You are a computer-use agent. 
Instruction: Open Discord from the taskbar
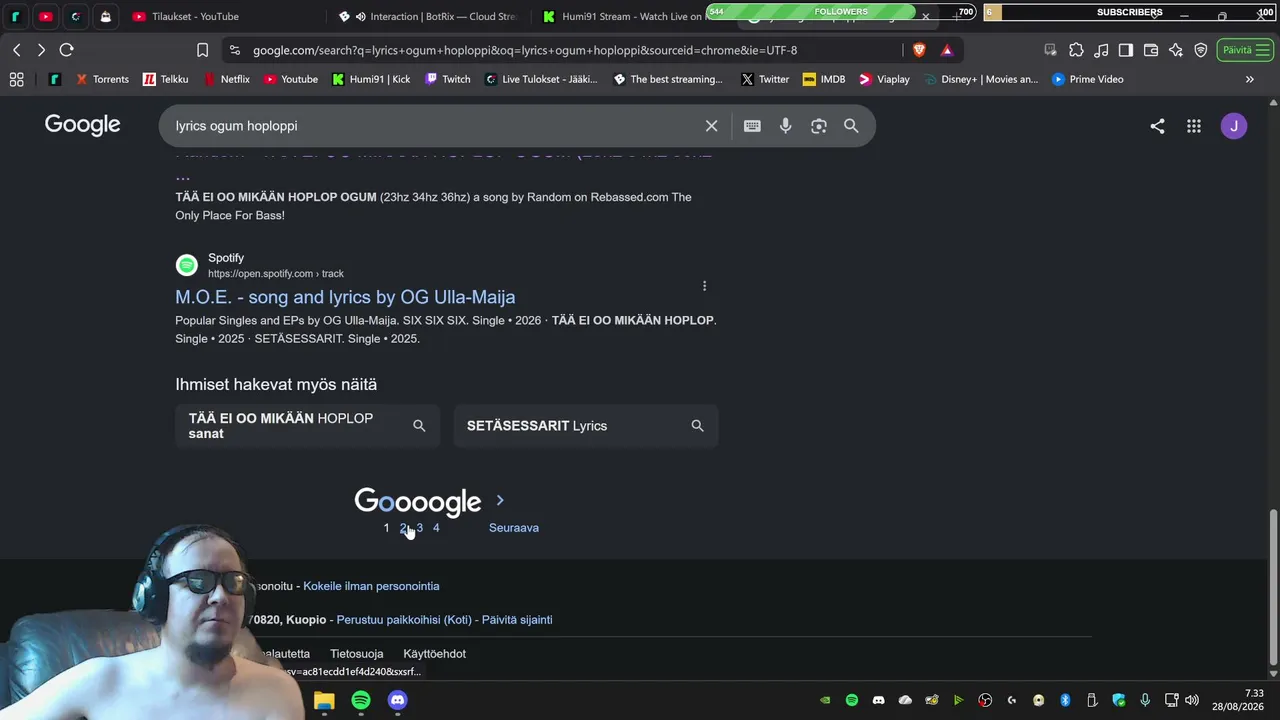[x=397, y=700]
